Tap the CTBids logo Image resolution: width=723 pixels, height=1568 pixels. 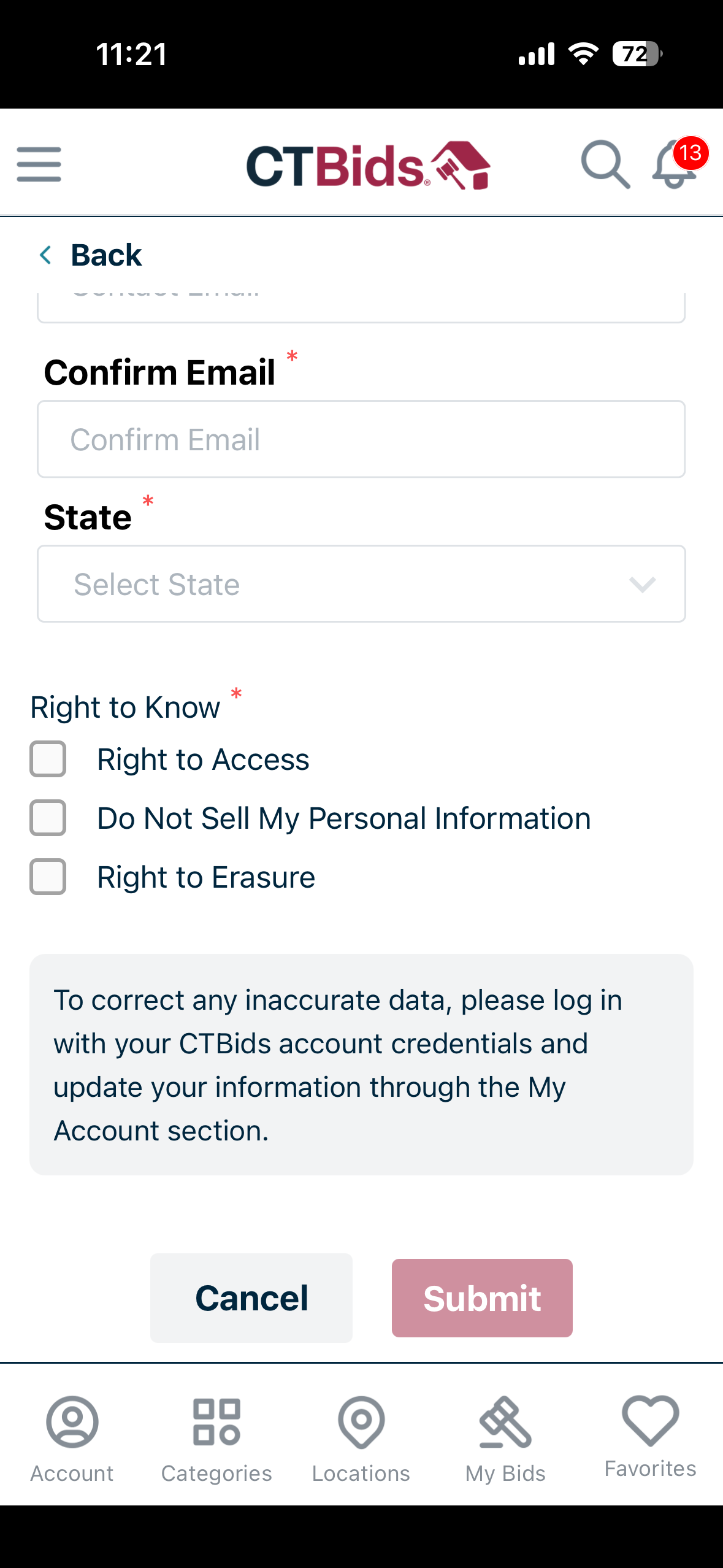(x=368, y=166)
